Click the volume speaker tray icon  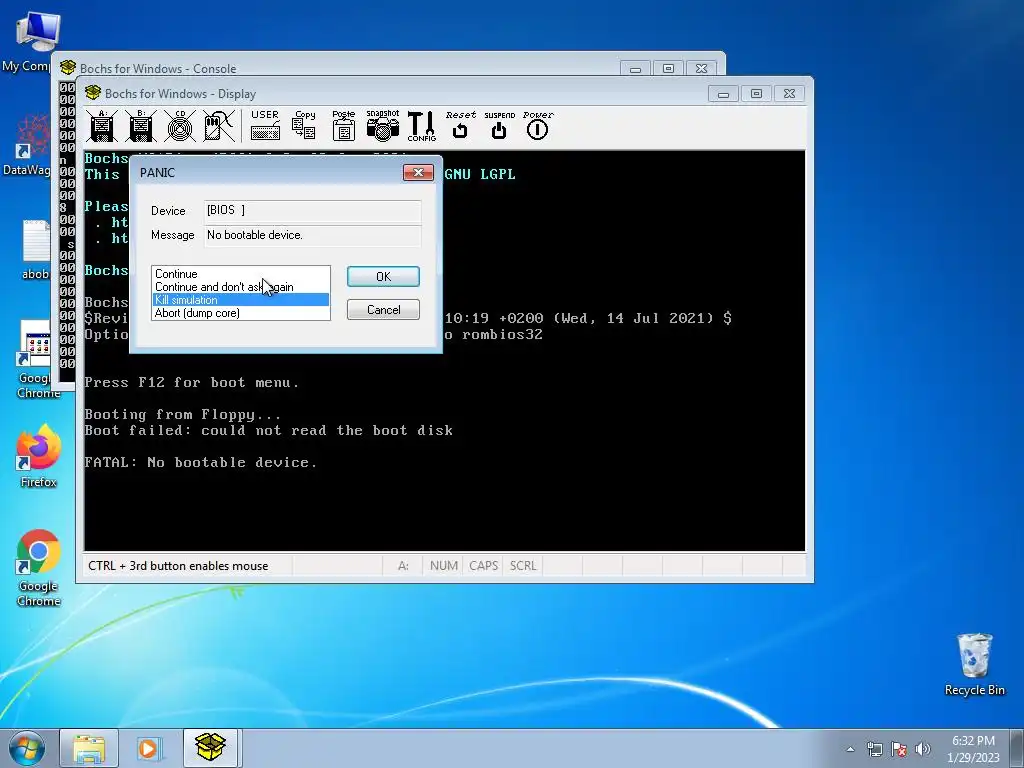click(x=923, y=749)
